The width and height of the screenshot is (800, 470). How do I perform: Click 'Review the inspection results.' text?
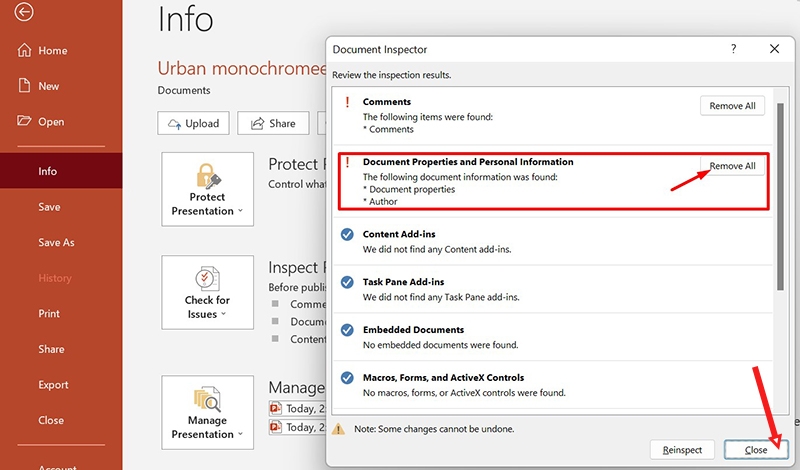click(x=392, y=75)
